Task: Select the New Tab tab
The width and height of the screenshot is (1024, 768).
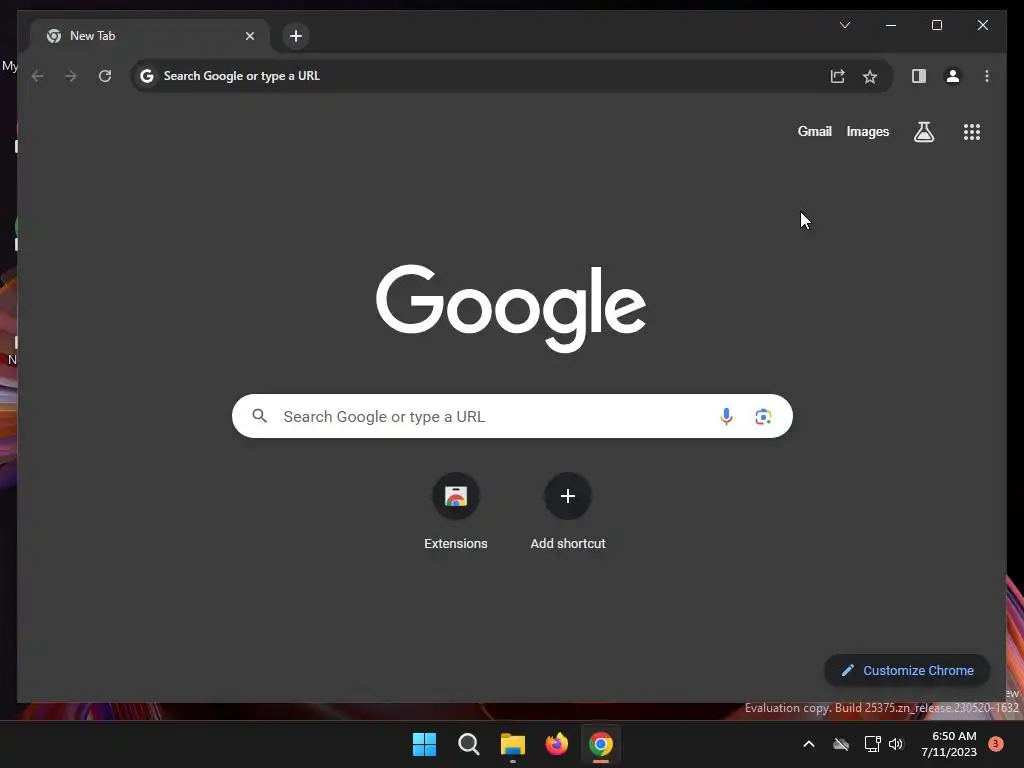Action: [150, 36]
